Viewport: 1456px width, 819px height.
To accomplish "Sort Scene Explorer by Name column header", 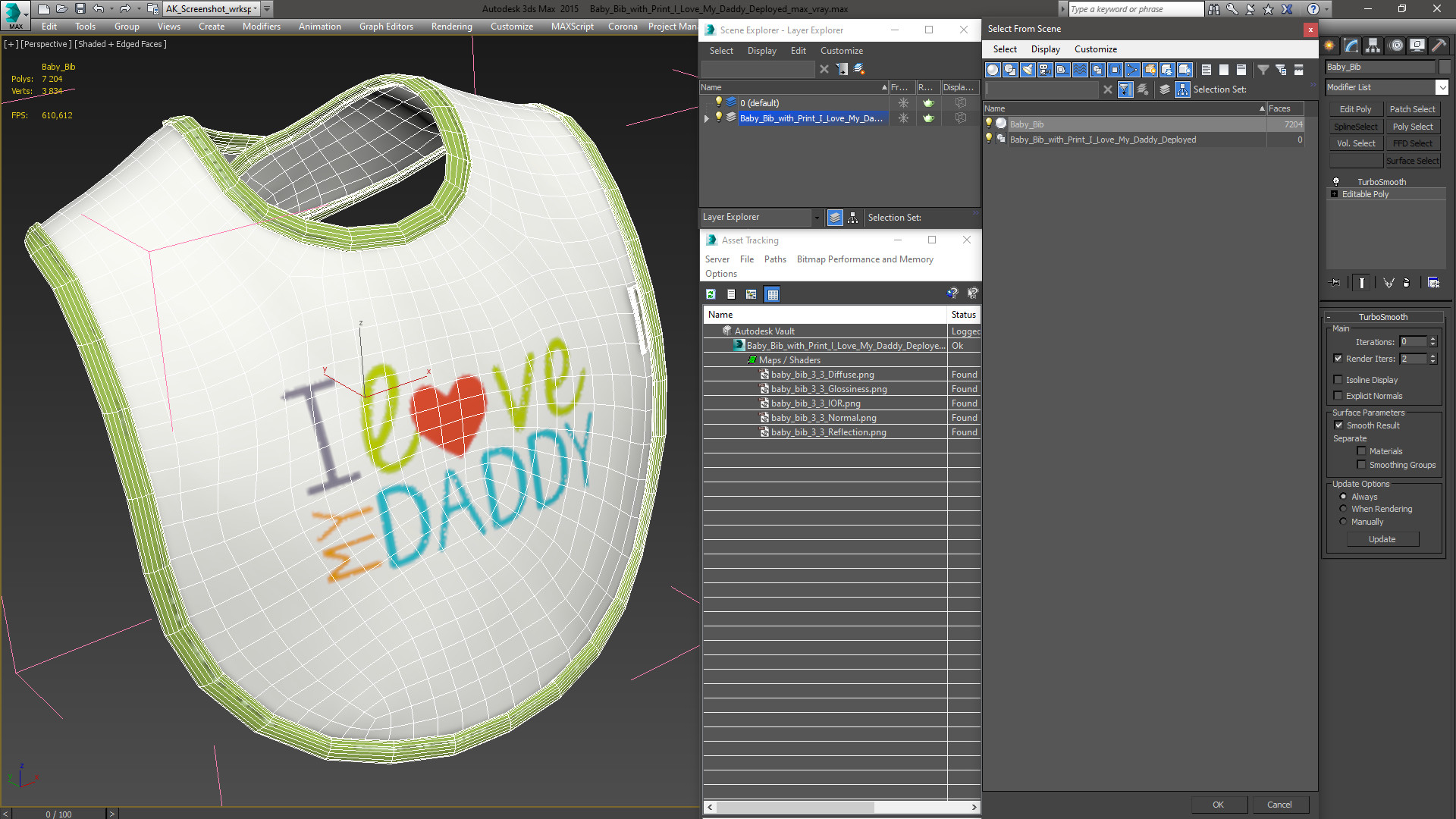I will pyautogui.click(x=793, y=87).
